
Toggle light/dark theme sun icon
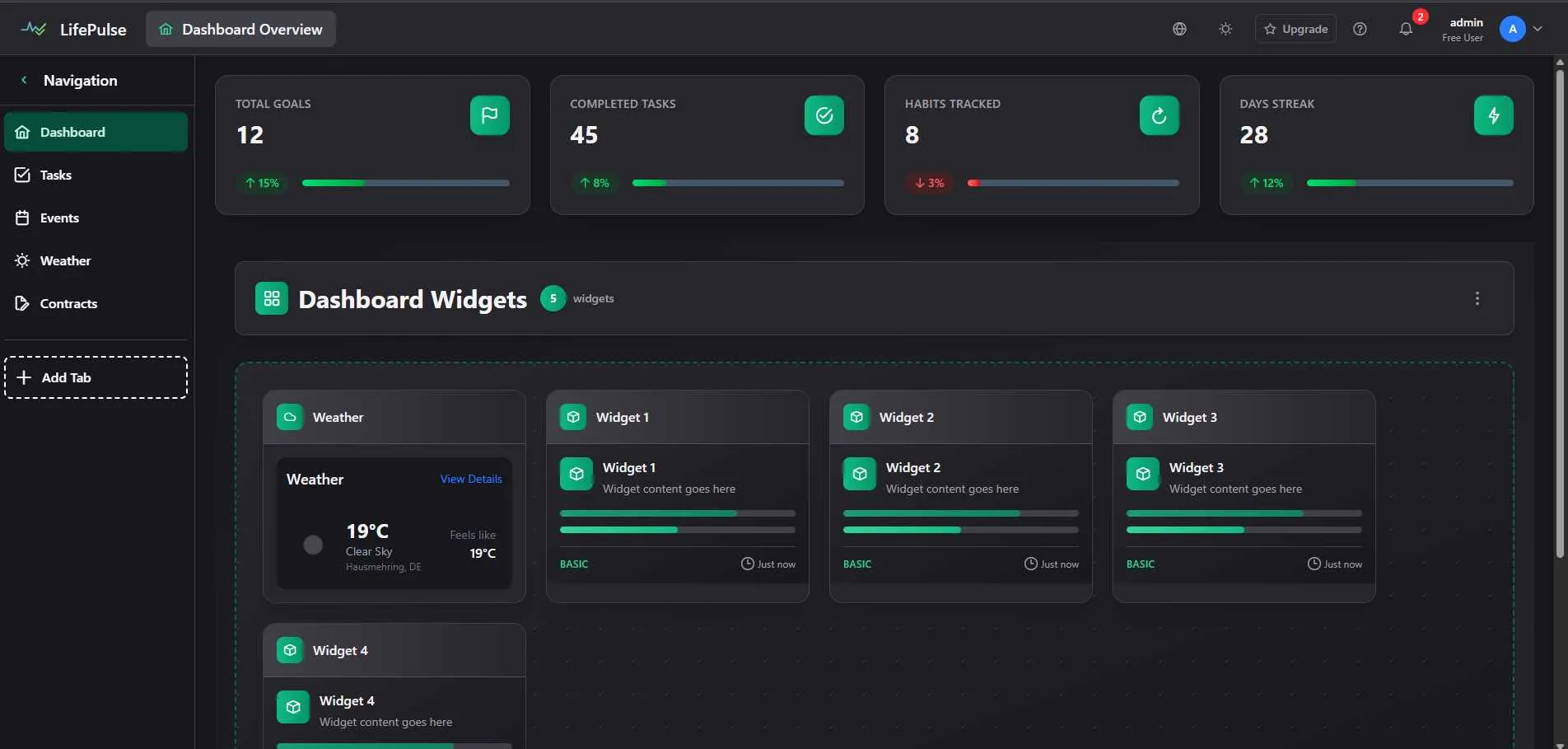(1225, 29)
